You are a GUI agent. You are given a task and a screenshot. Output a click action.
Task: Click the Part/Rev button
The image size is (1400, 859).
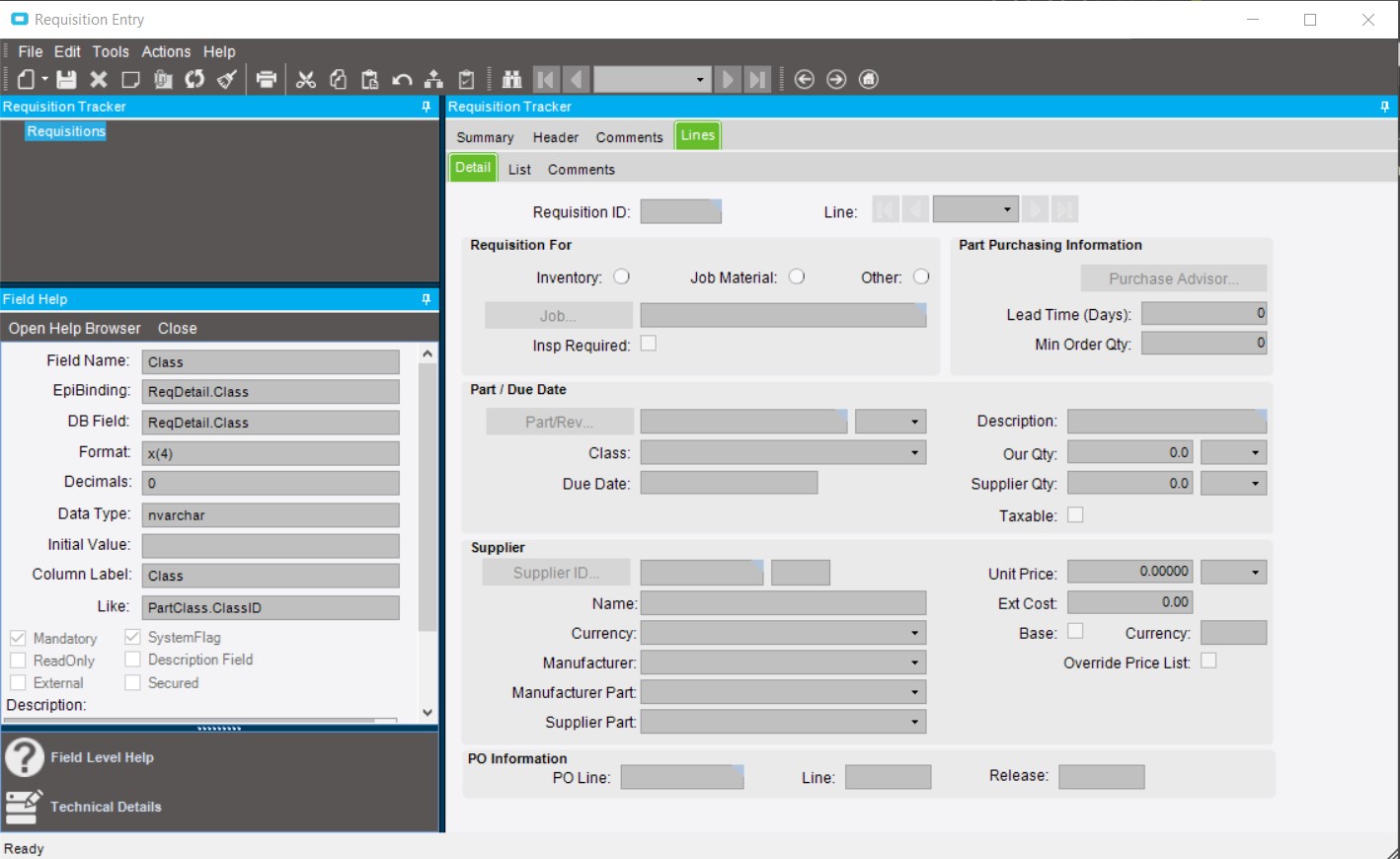(x=559, y=422)
